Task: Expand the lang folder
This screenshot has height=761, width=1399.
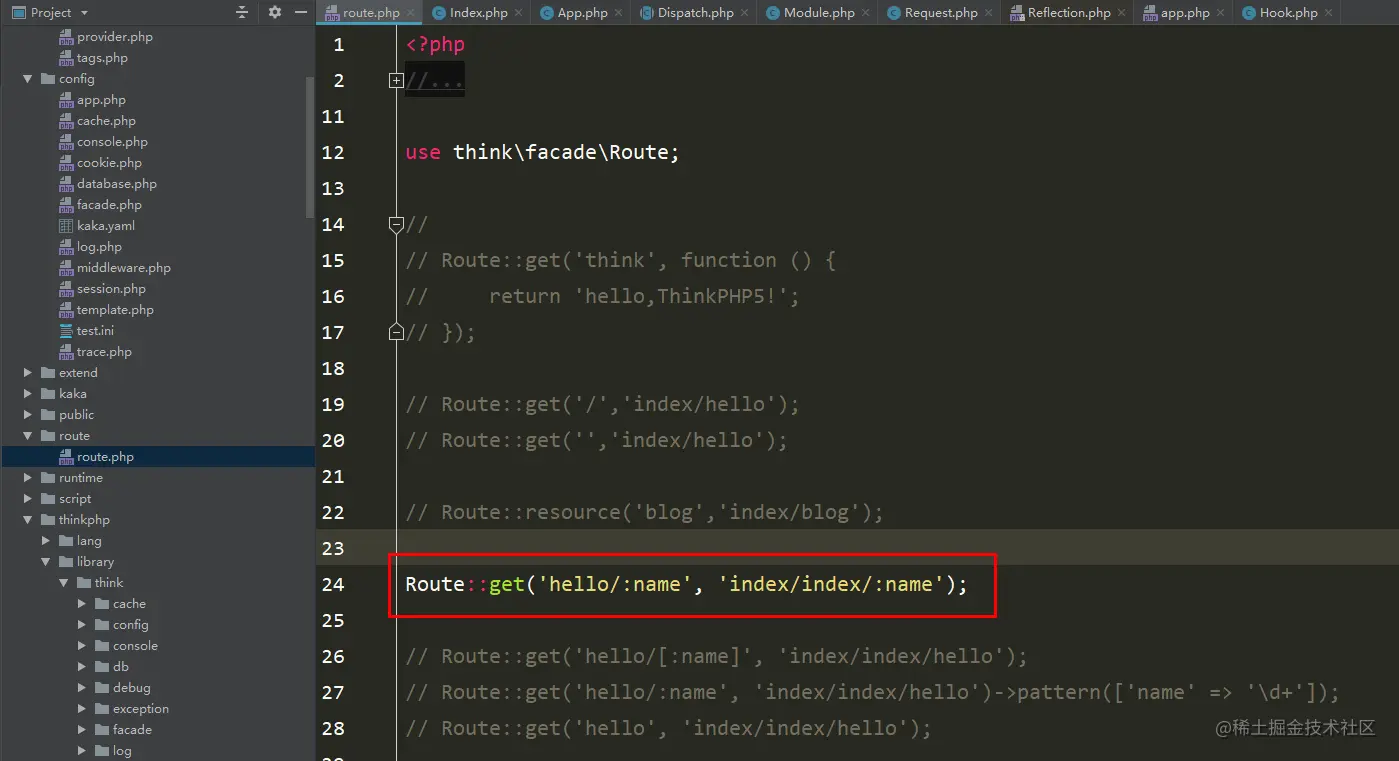Action: coord(46,541)
